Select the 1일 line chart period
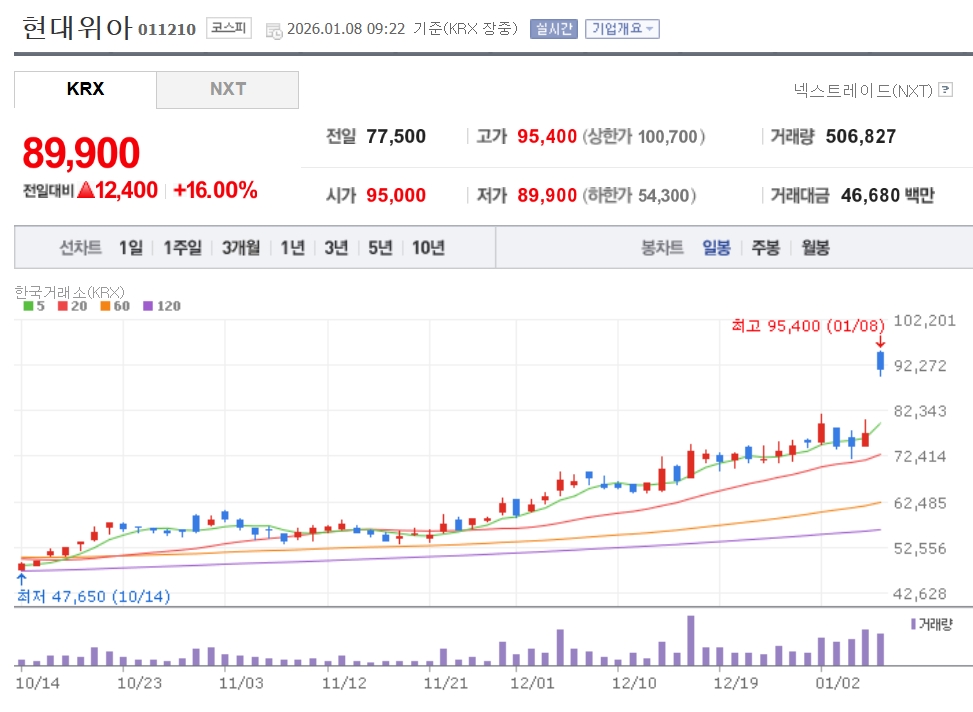This screenshot has width=973, height=712. 130,248
